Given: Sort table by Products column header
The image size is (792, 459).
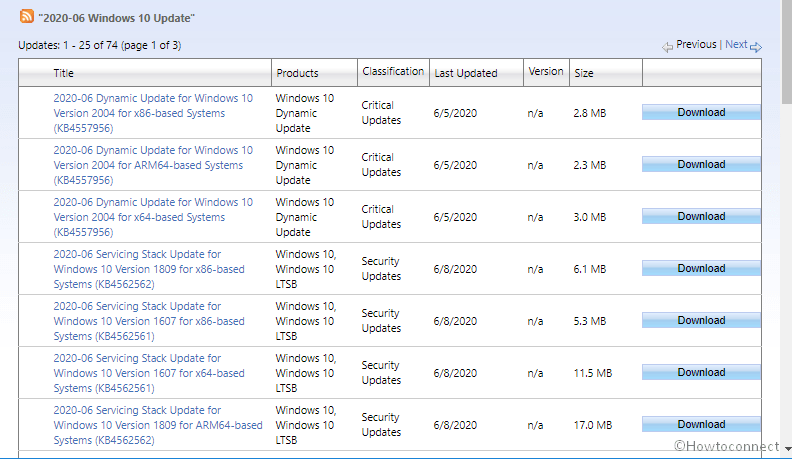Looking at the screenshot, I should 298,73.
